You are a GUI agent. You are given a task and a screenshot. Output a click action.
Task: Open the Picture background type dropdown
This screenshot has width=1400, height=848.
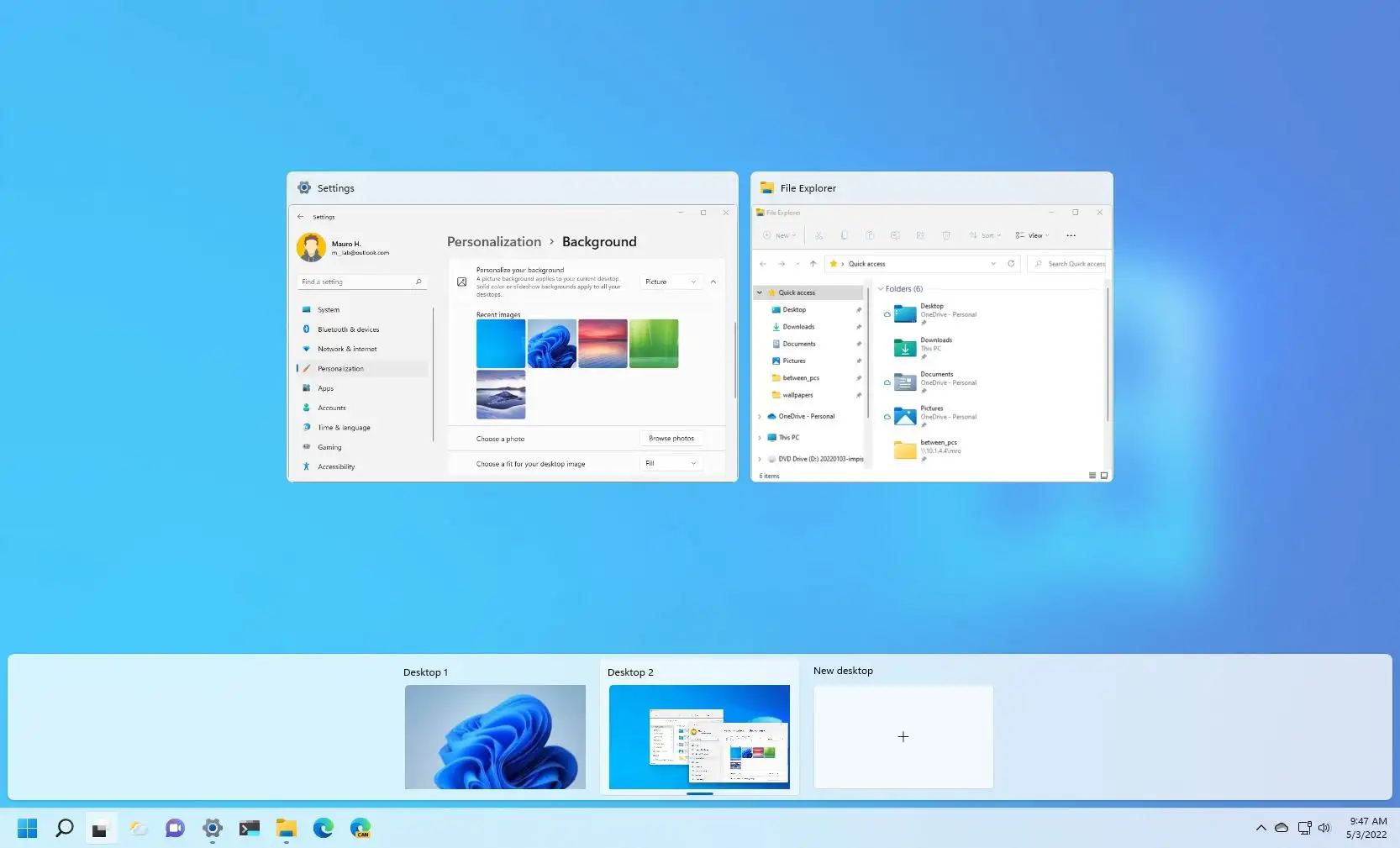coord(671,282)
